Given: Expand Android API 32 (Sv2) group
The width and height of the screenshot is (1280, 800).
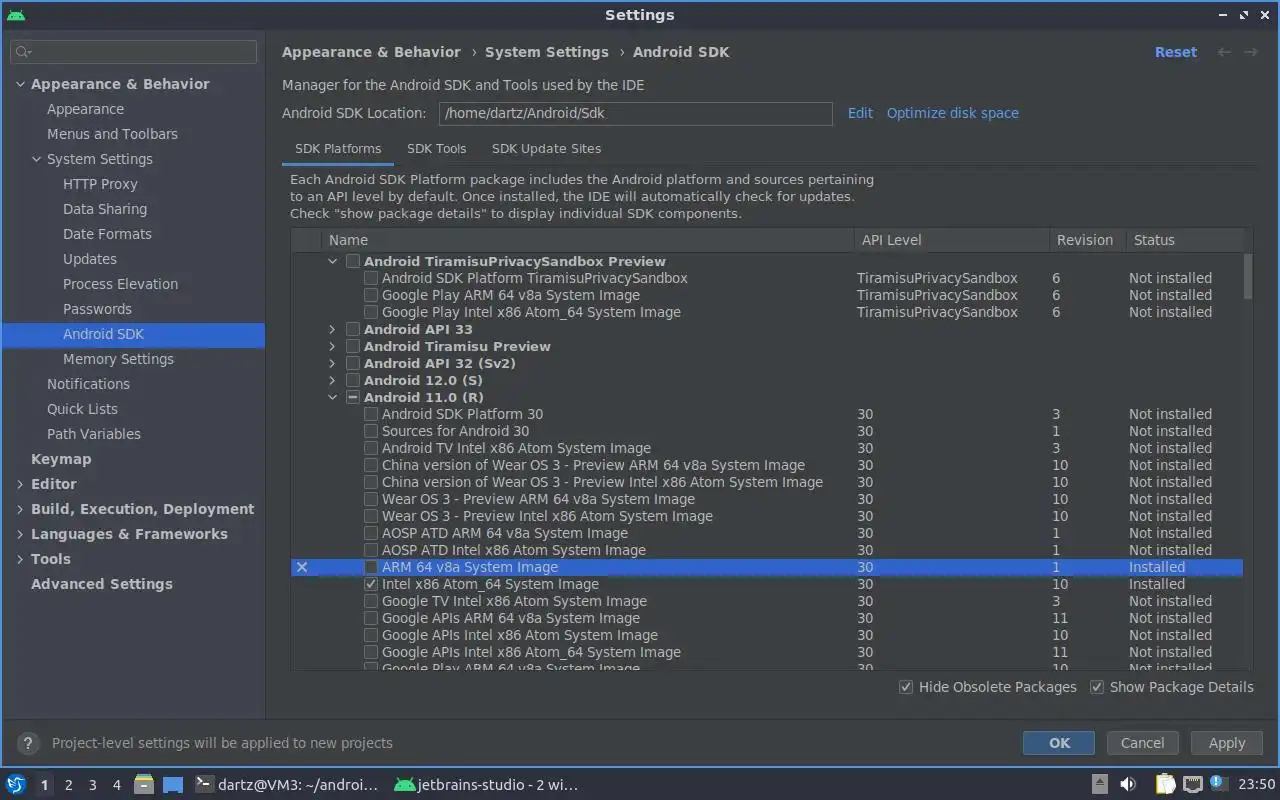Looking at the screenshot, I should (333, 363).
